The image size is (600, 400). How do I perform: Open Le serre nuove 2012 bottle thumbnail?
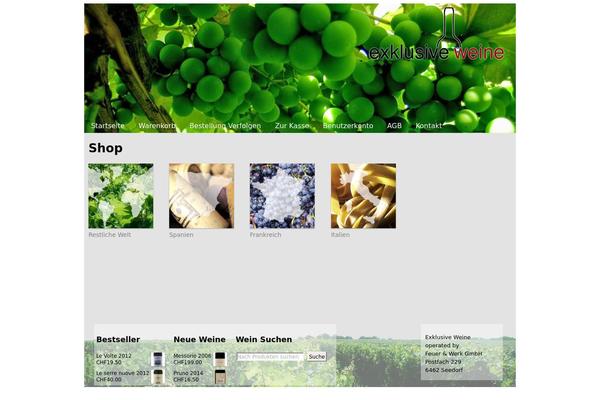[158, 377]
